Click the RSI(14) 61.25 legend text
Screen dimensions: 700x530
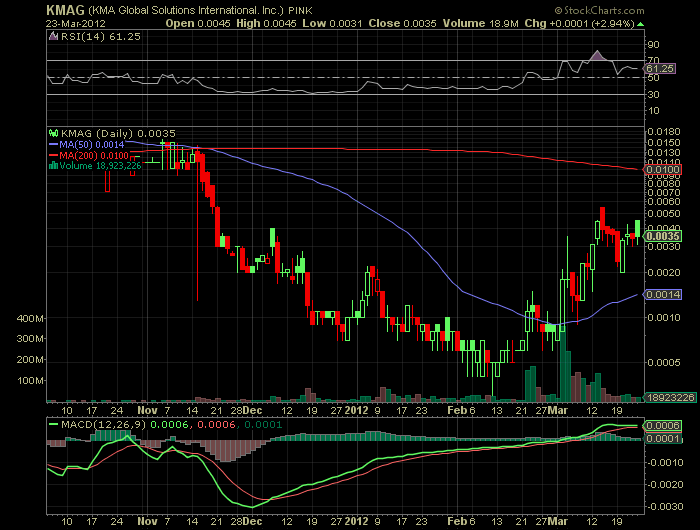click(x=100, y=37)
